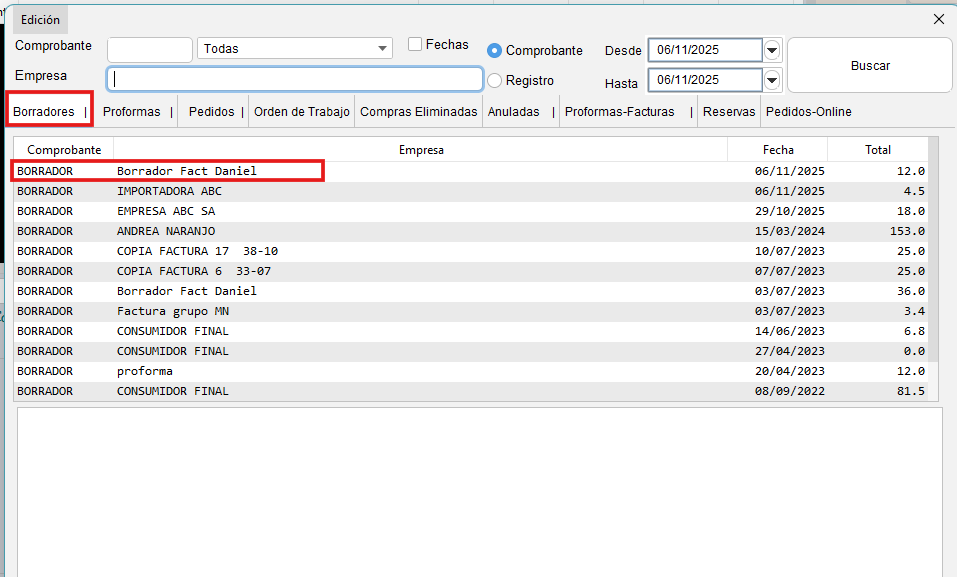Open the Hasta date picker dropdown
The height and width of the screenshot is (577, 957).
click(x=772, y=80)
